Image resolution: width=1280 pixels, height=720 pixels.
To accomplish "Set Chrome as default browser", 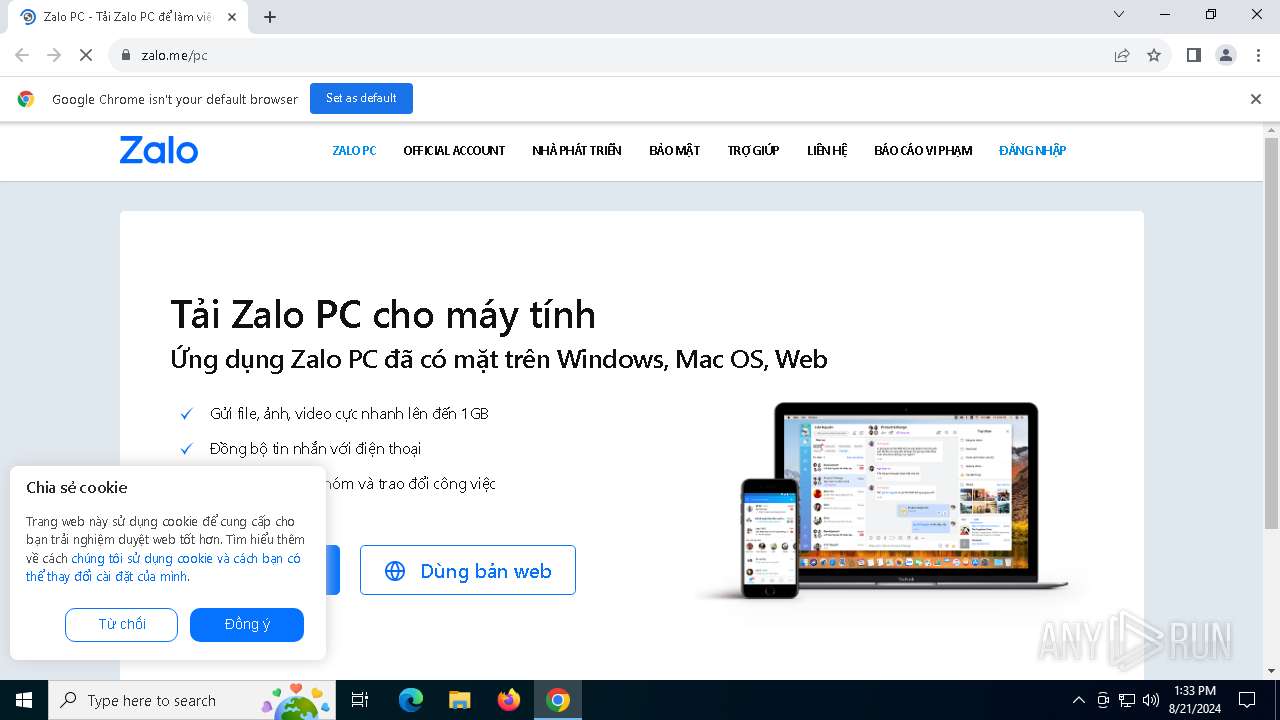I will pos(361,98).
